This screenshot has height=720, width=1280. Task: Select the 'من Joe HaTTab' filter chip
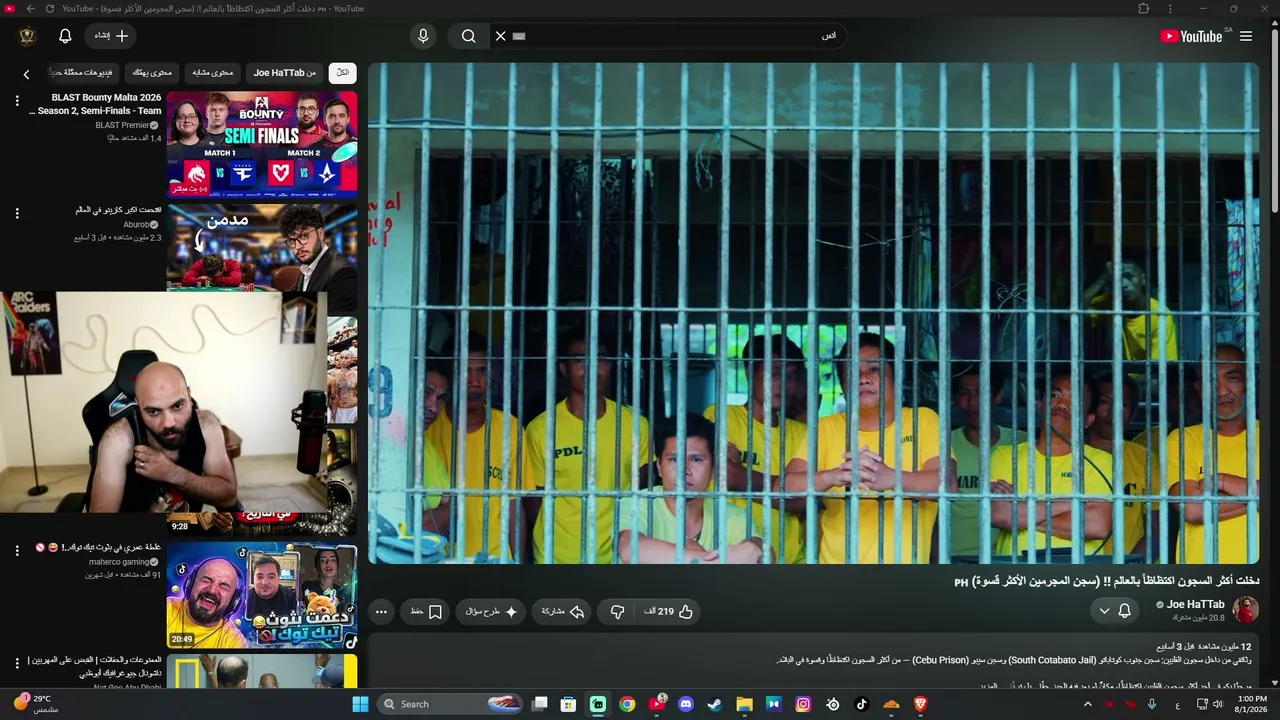(285, 73)
